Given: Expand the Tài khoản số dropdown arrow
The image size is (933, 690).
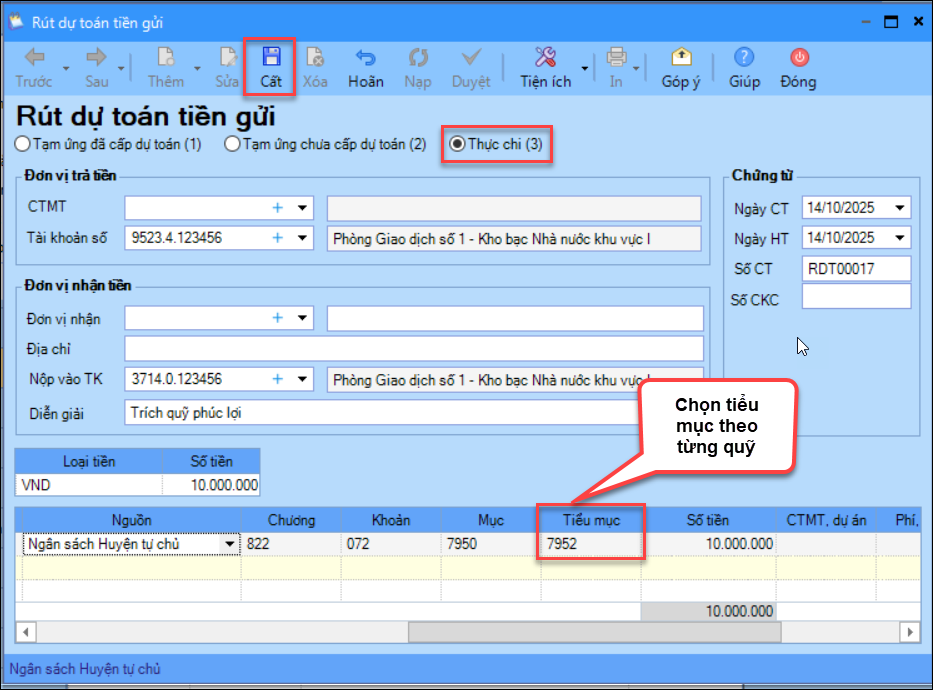Looking at the screenshot, I should (301, 238).
